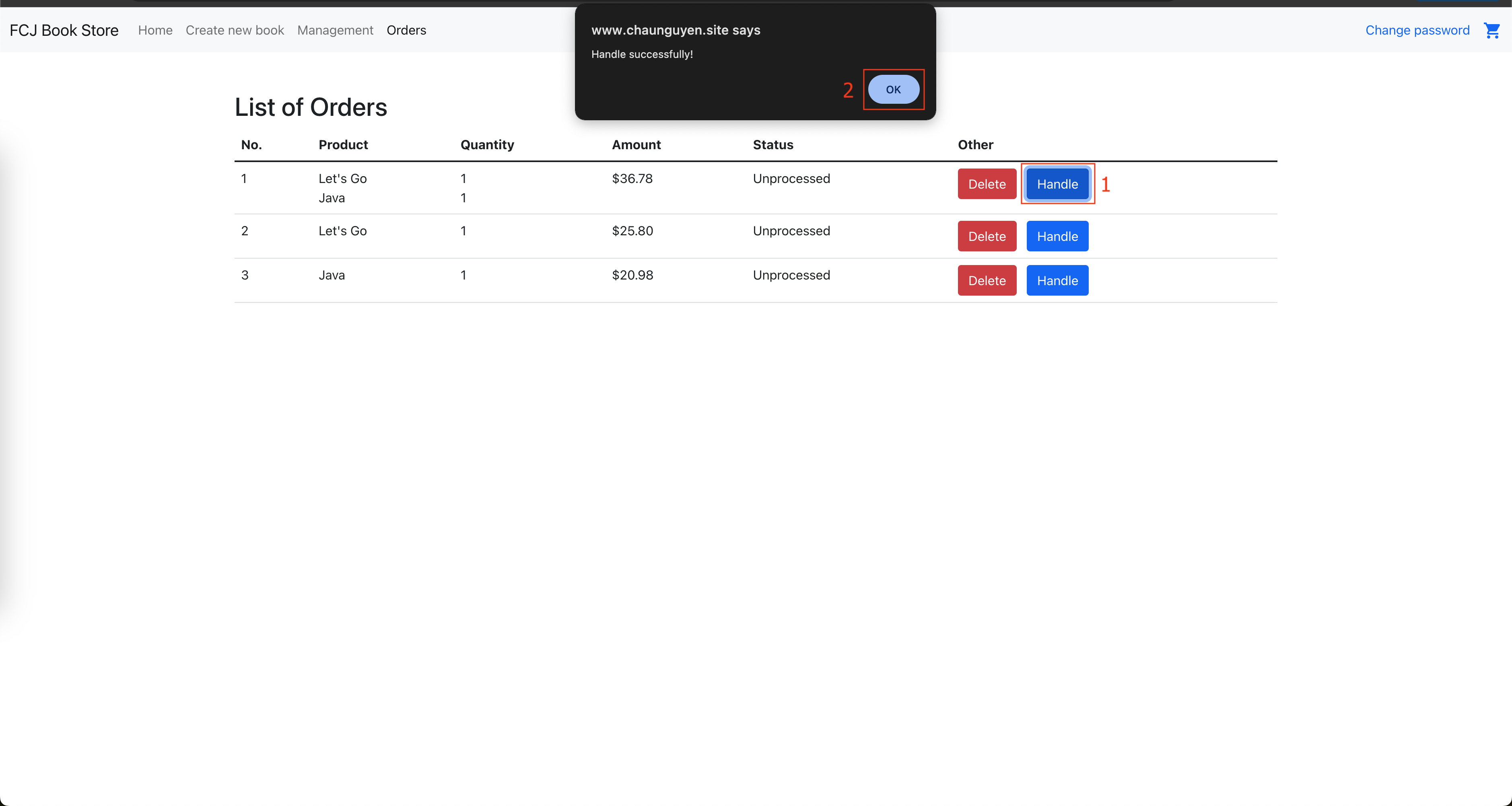Delete the $20.98 Java order

tap(987, 280)
